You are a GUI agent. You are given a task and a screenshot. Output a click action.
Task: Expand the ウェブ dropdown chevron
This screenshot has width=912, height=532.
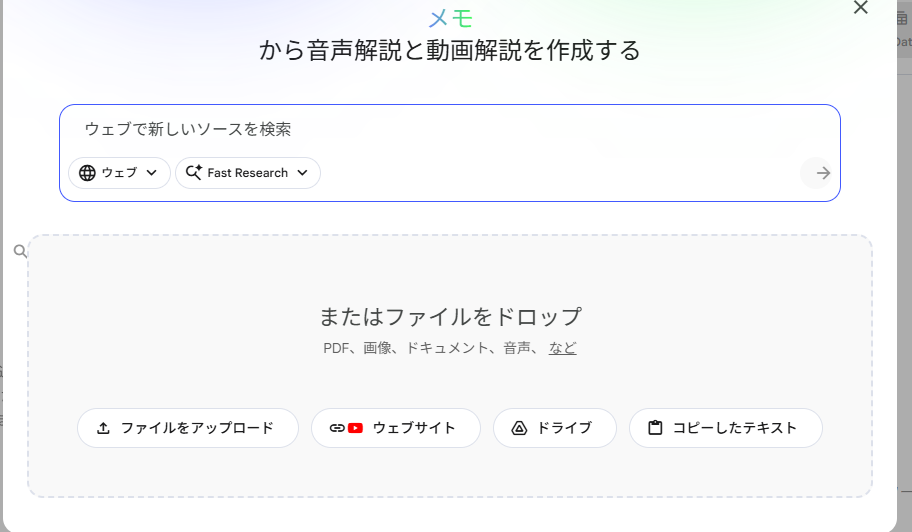(x=152, y=173)
